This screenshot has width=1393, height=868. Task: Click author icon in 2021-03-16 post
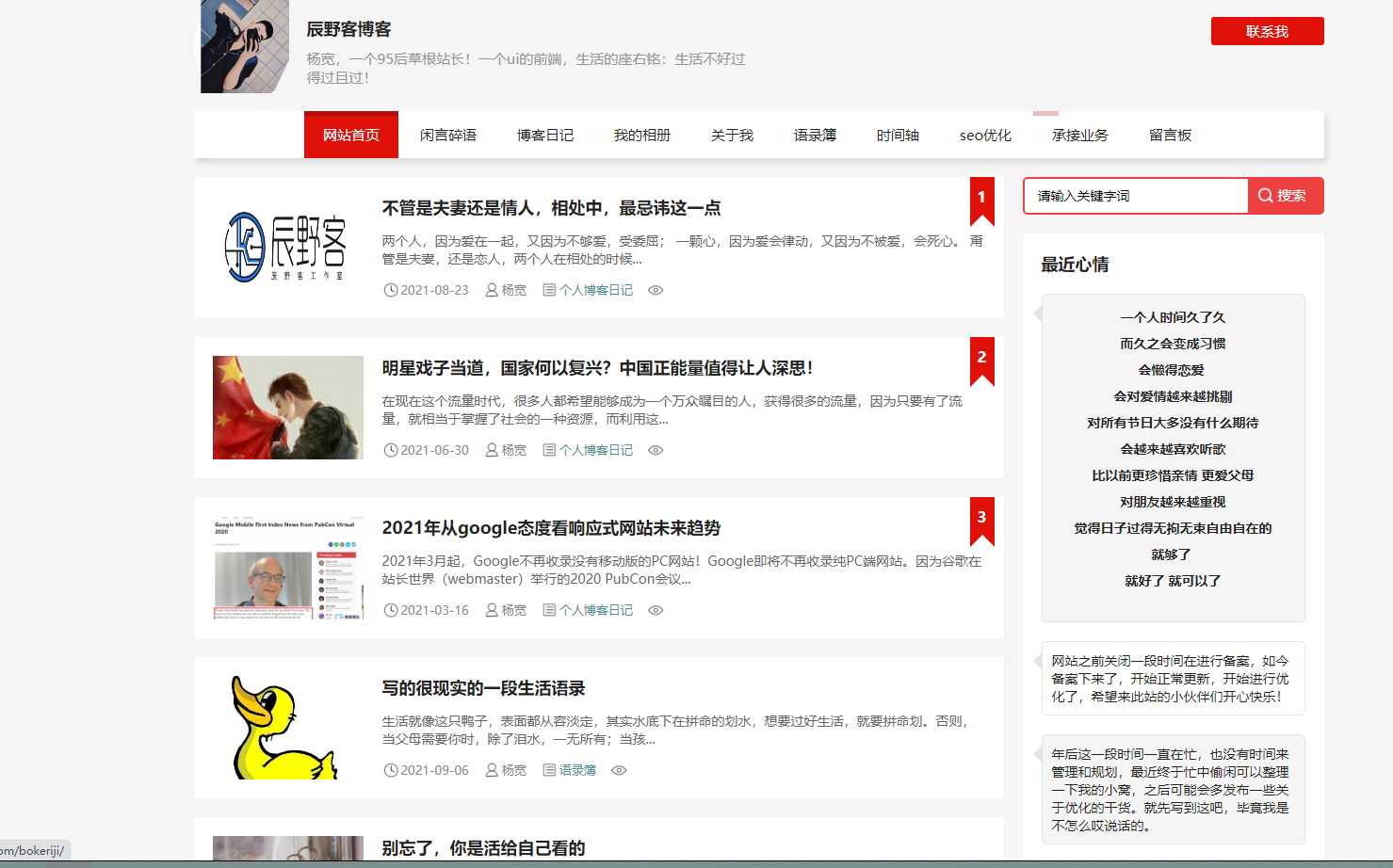click(492, 610)
